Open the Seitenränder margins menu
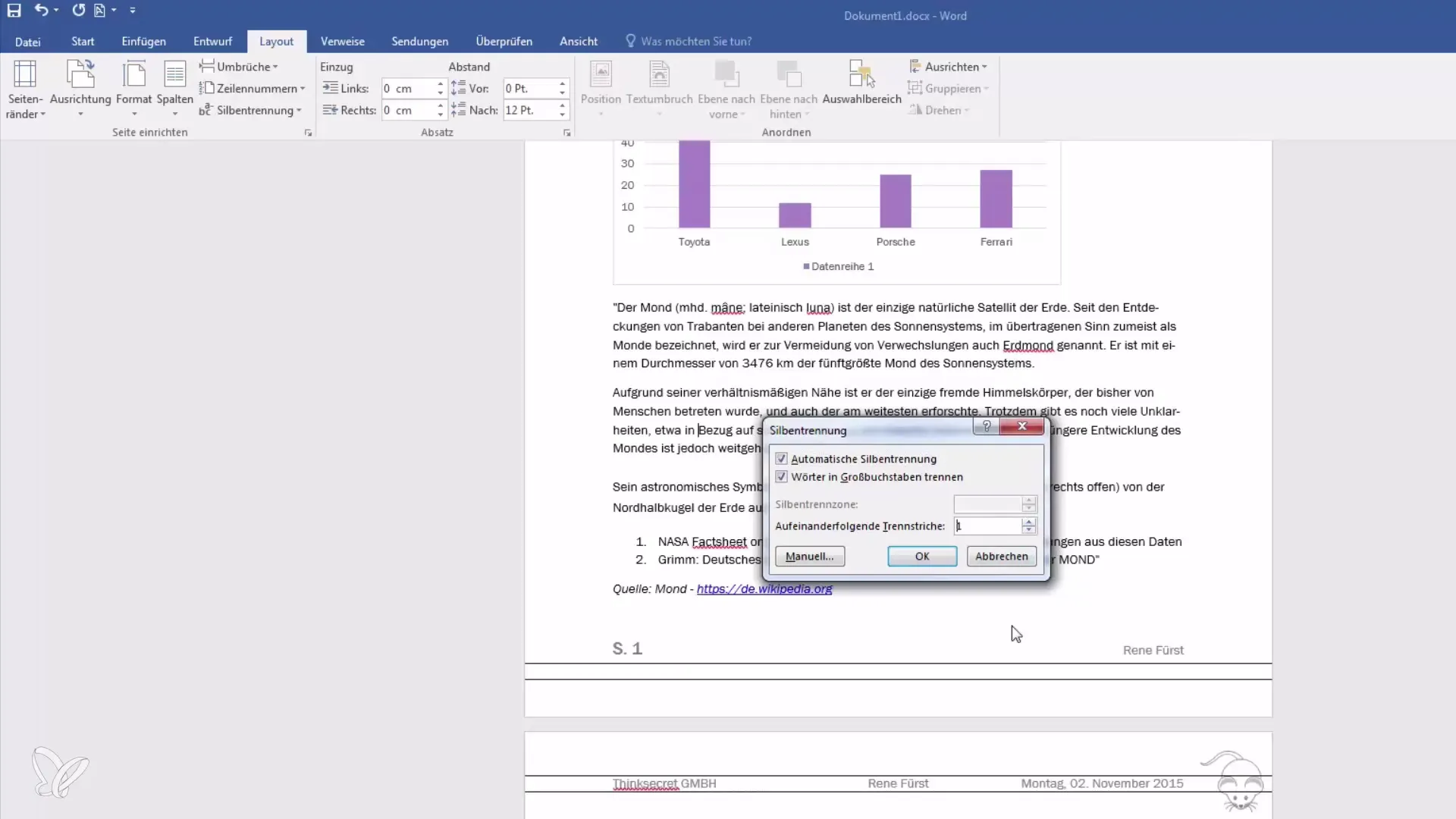 click(x=25, y=89)
